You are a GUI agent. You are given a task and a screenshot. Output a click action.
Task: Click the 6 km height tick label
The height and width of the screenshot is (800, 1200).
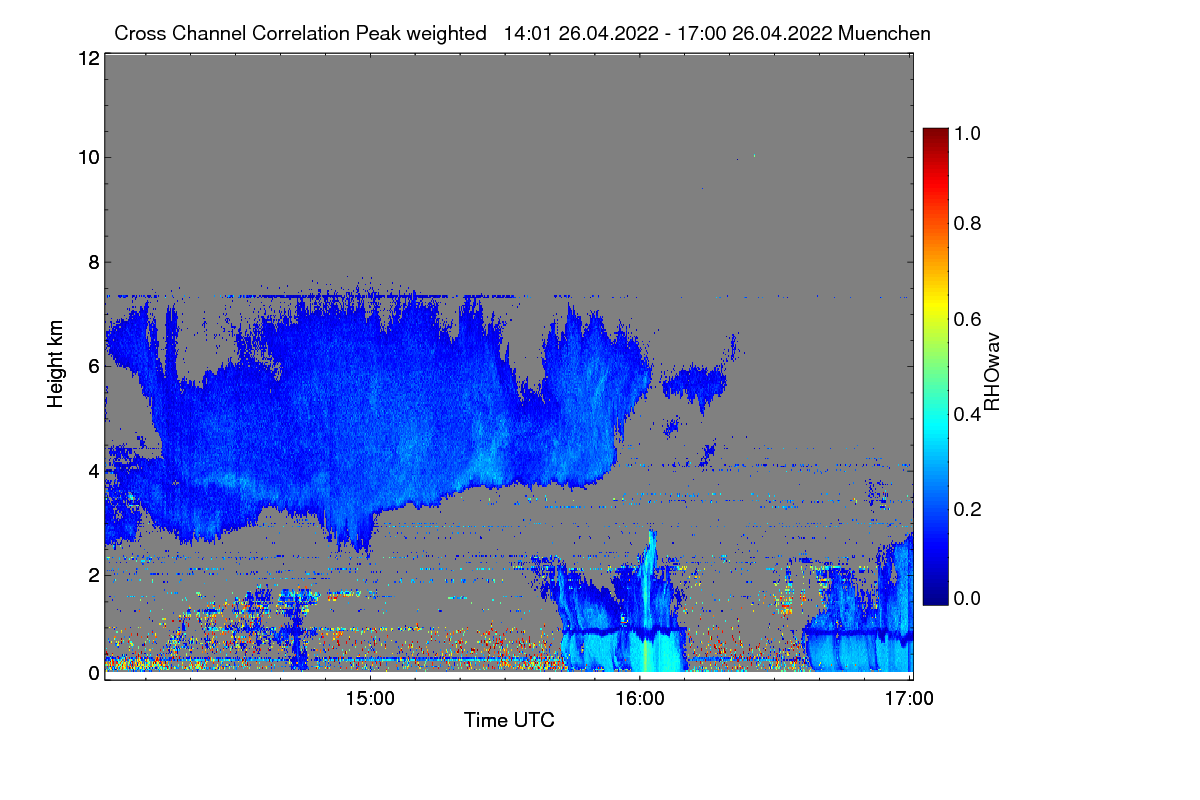click(x=93, y=366)
